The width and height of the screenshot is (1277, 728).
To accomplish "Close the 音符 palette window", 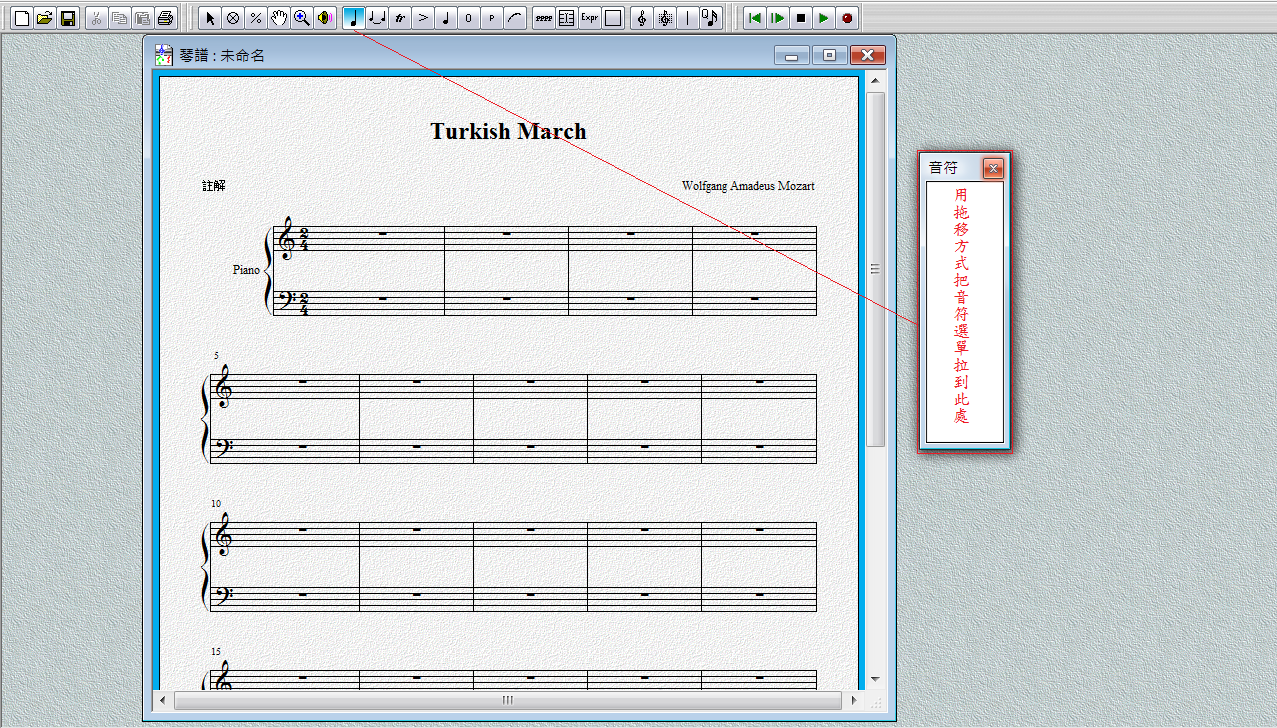I will (x=993, y=168).
